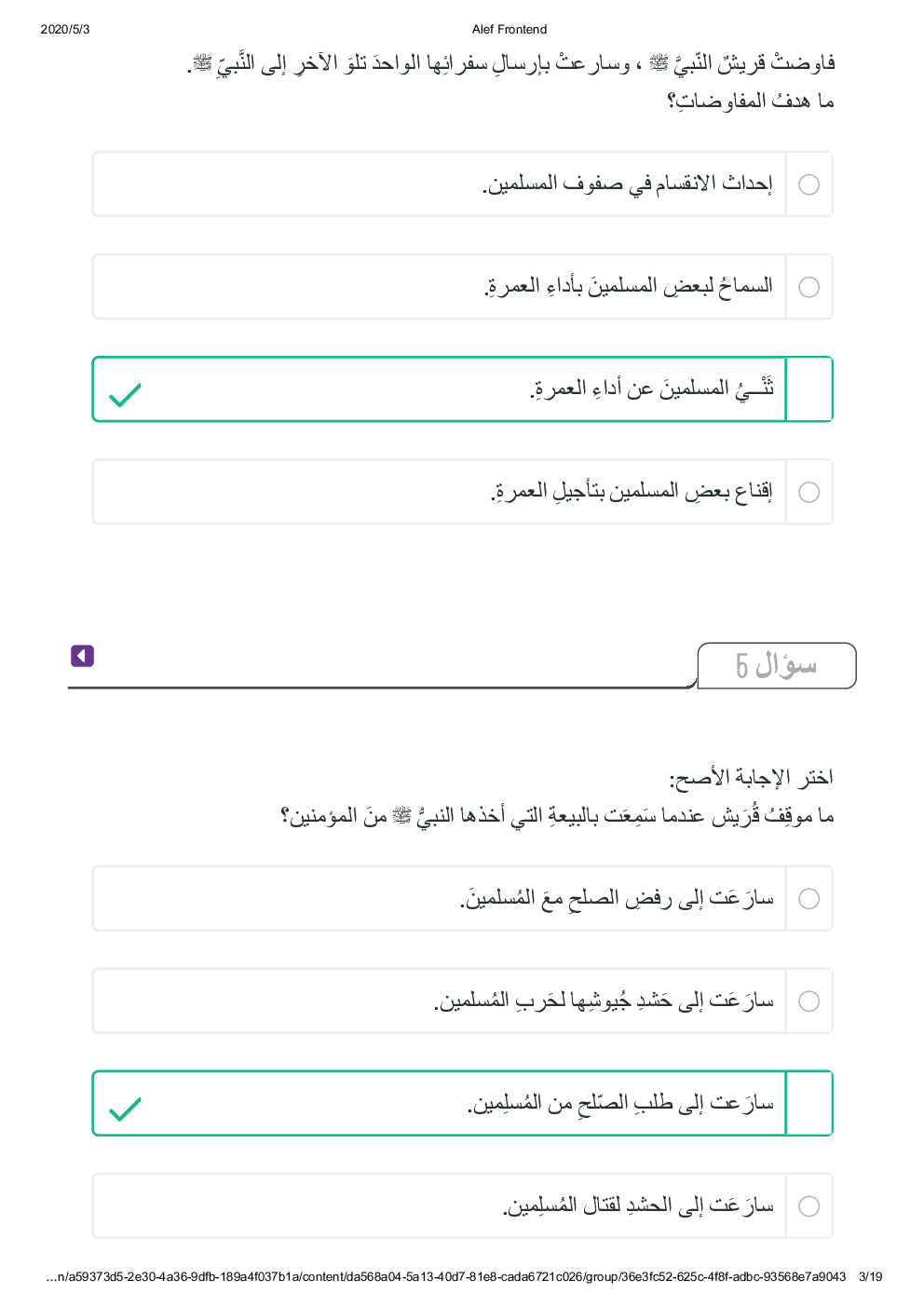This screenshot has width=924, height=1307.
Task: Click the question 'ما موقف قريش عندما سمعت بالبيعة'
Action: pyautogui.click(x=557, y=816)
